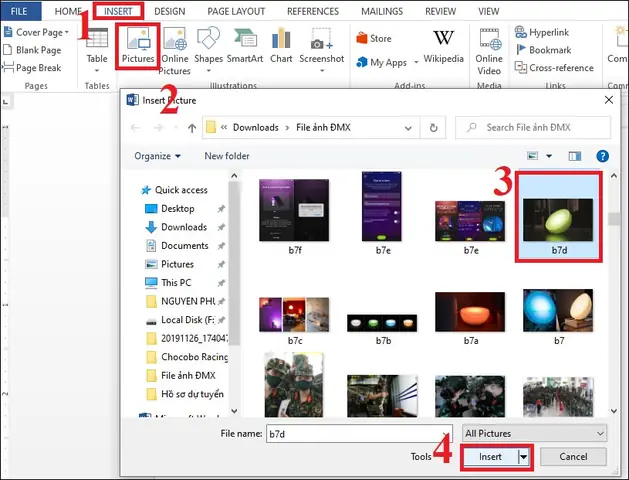Click the Hyperlink option in Links group
The height and width of the screenshot is (480, 629).
tap(549, 32)
